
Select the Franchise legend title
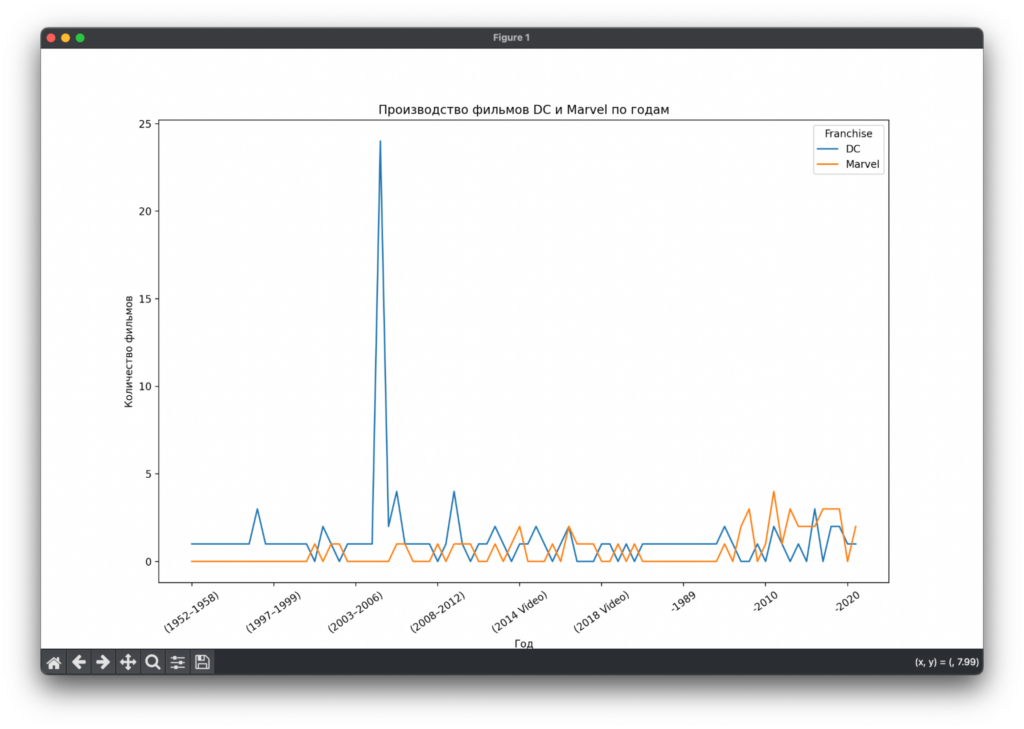click(x=848, y=133)
